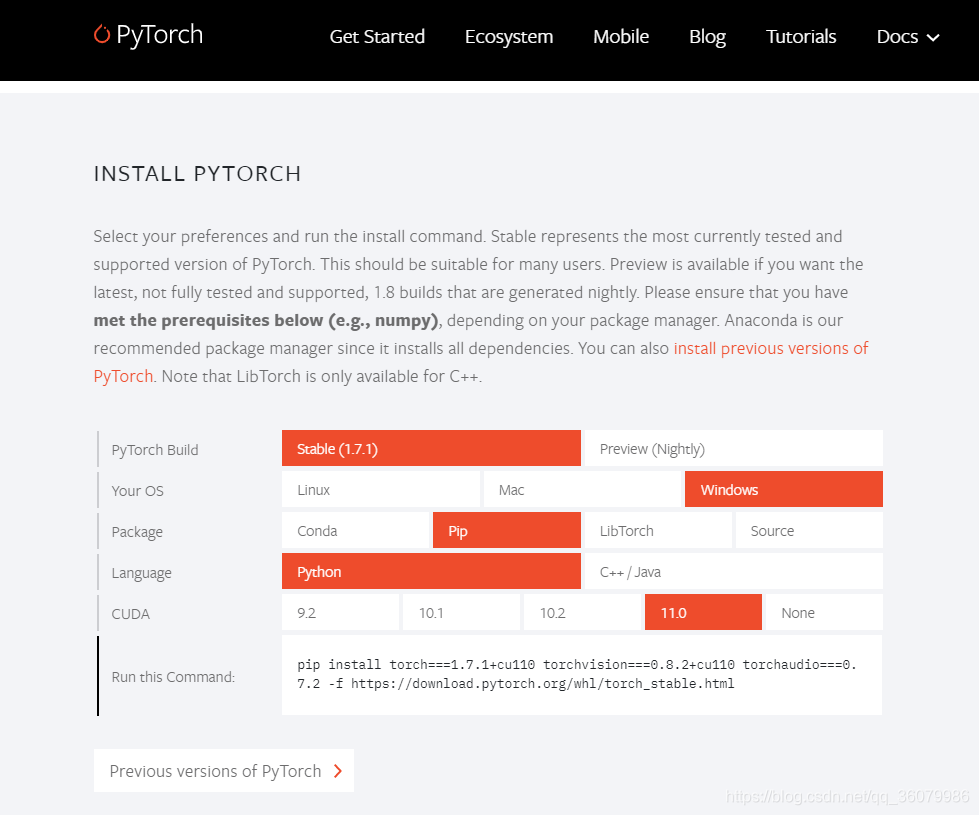
Task: Open the Get Started page
Action: tap(377, 37)
